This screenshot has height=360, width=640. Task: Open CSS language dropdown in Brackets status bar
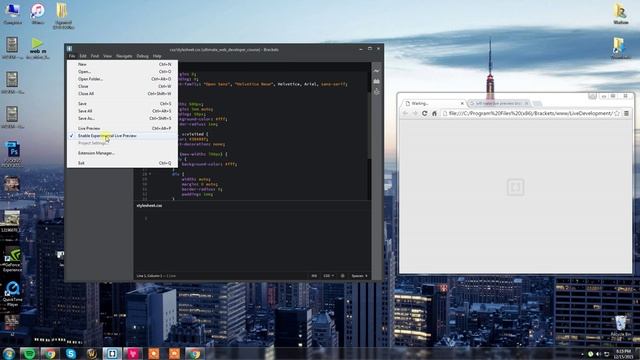[329, 276]
